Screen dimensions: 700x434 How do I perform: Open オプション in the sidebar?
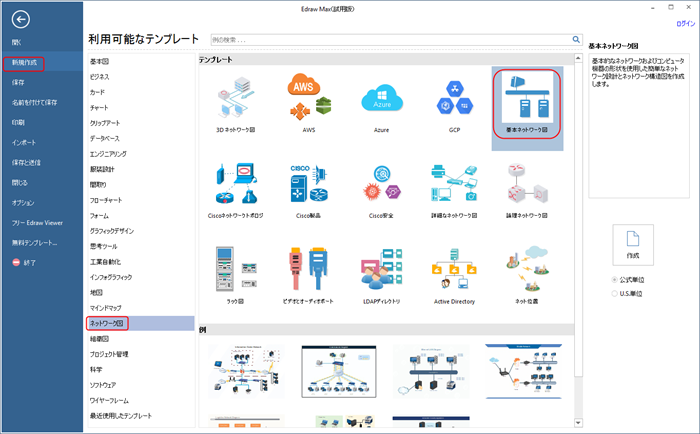click(x=23, y=203)
